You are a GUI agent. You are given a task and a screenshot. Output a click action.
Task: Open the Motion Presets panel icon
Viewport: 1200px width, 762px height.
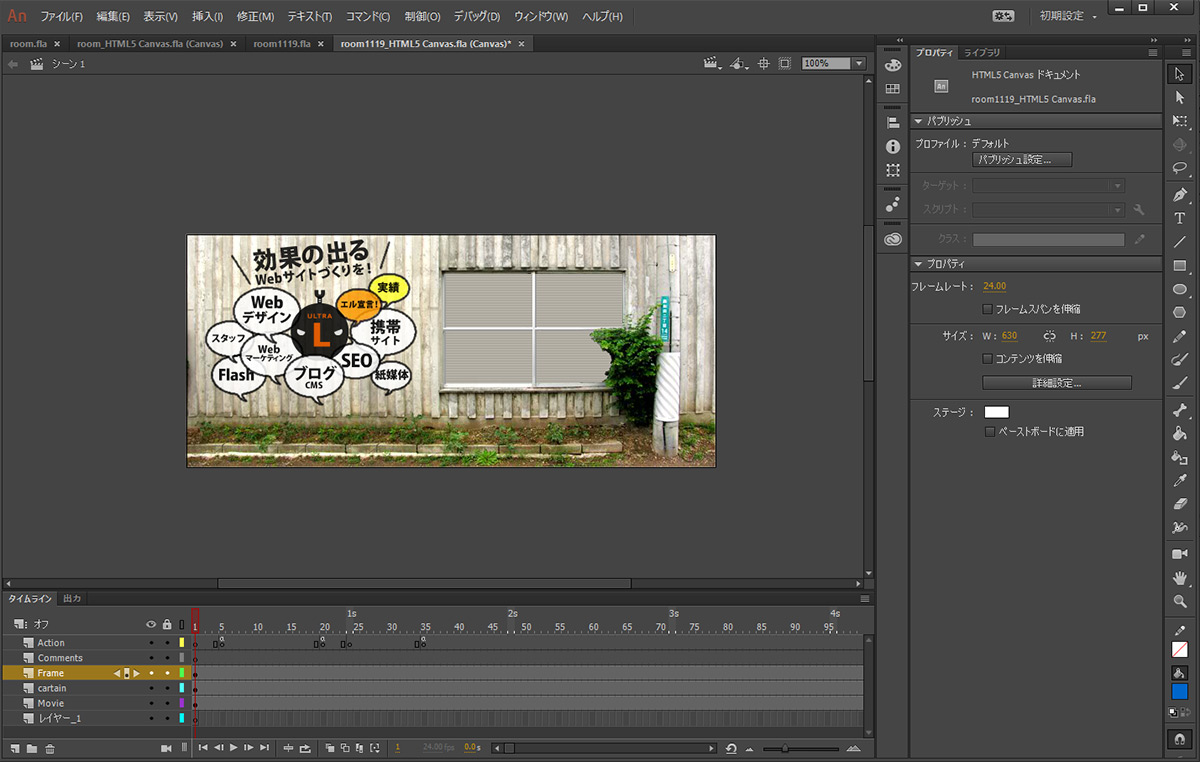[893, 204]
